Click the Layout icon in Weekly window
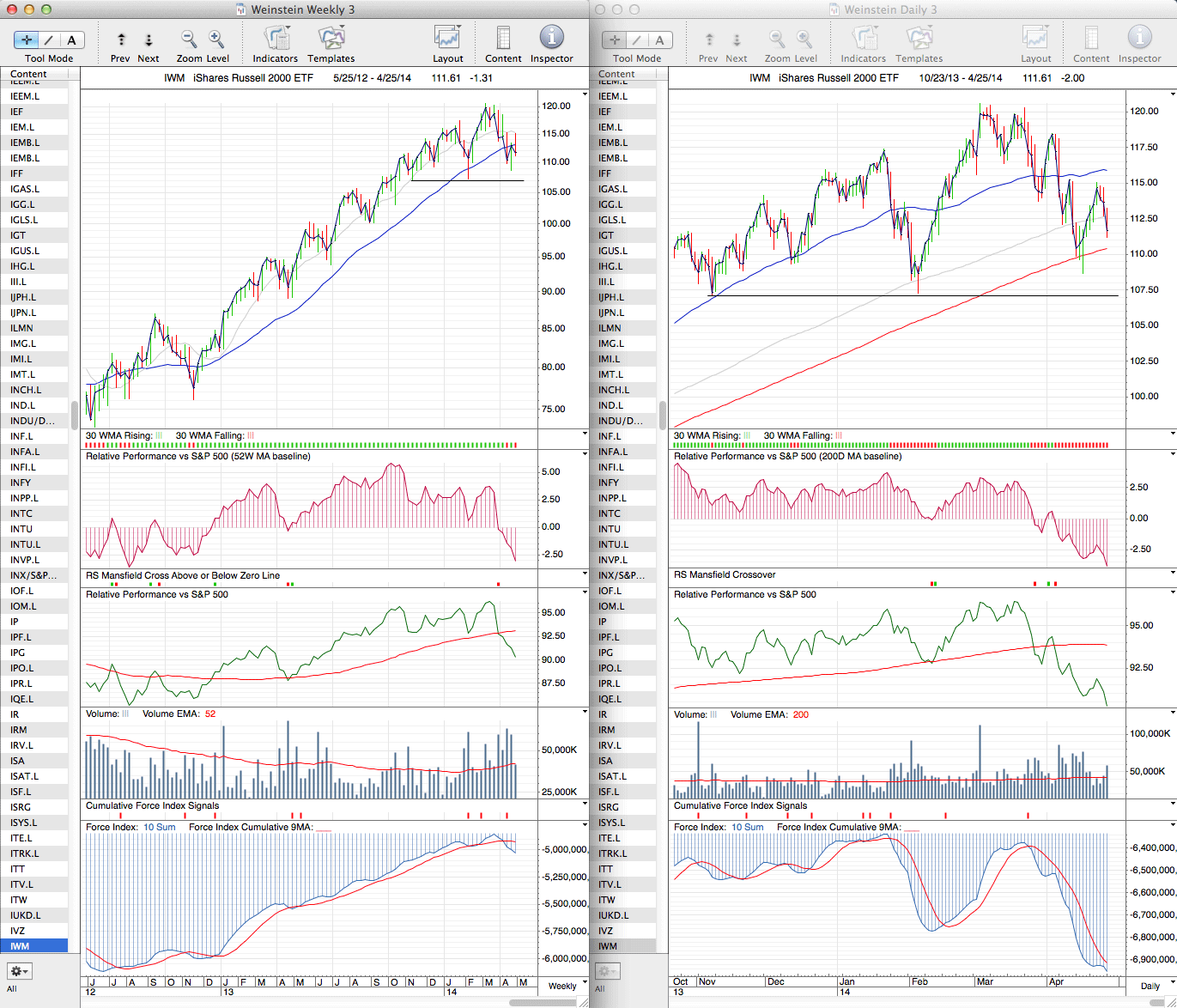1177x1008 pixels. [x=447, y=39]
